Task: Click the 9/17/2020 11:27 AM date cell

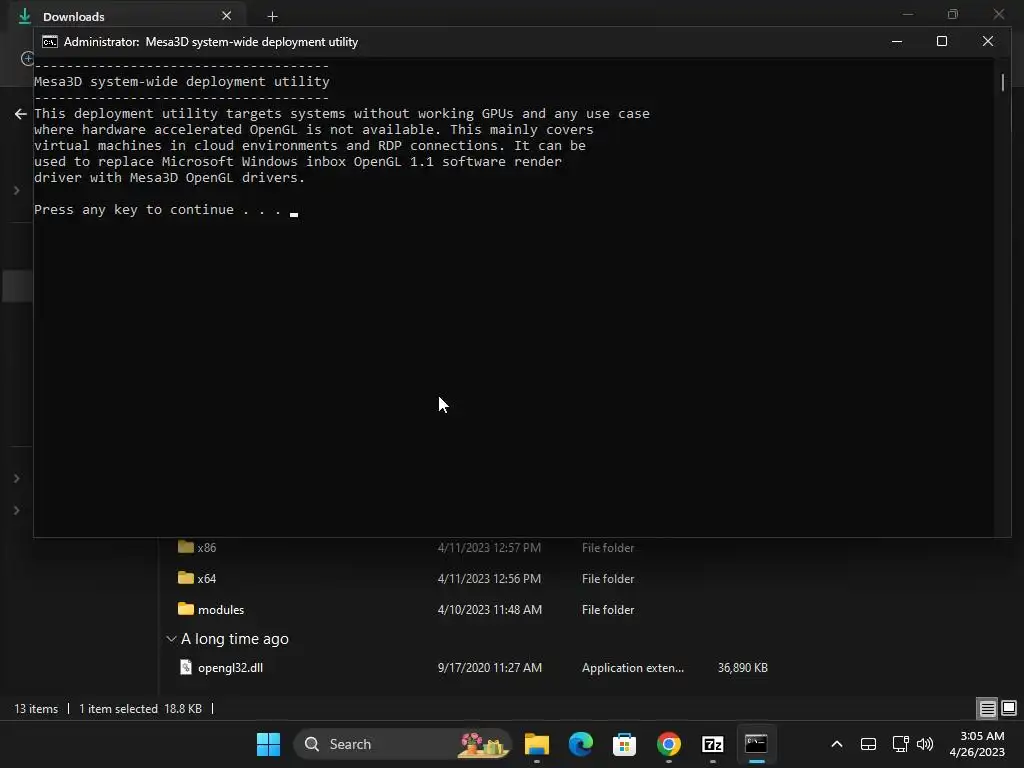Action: [490, 667]
